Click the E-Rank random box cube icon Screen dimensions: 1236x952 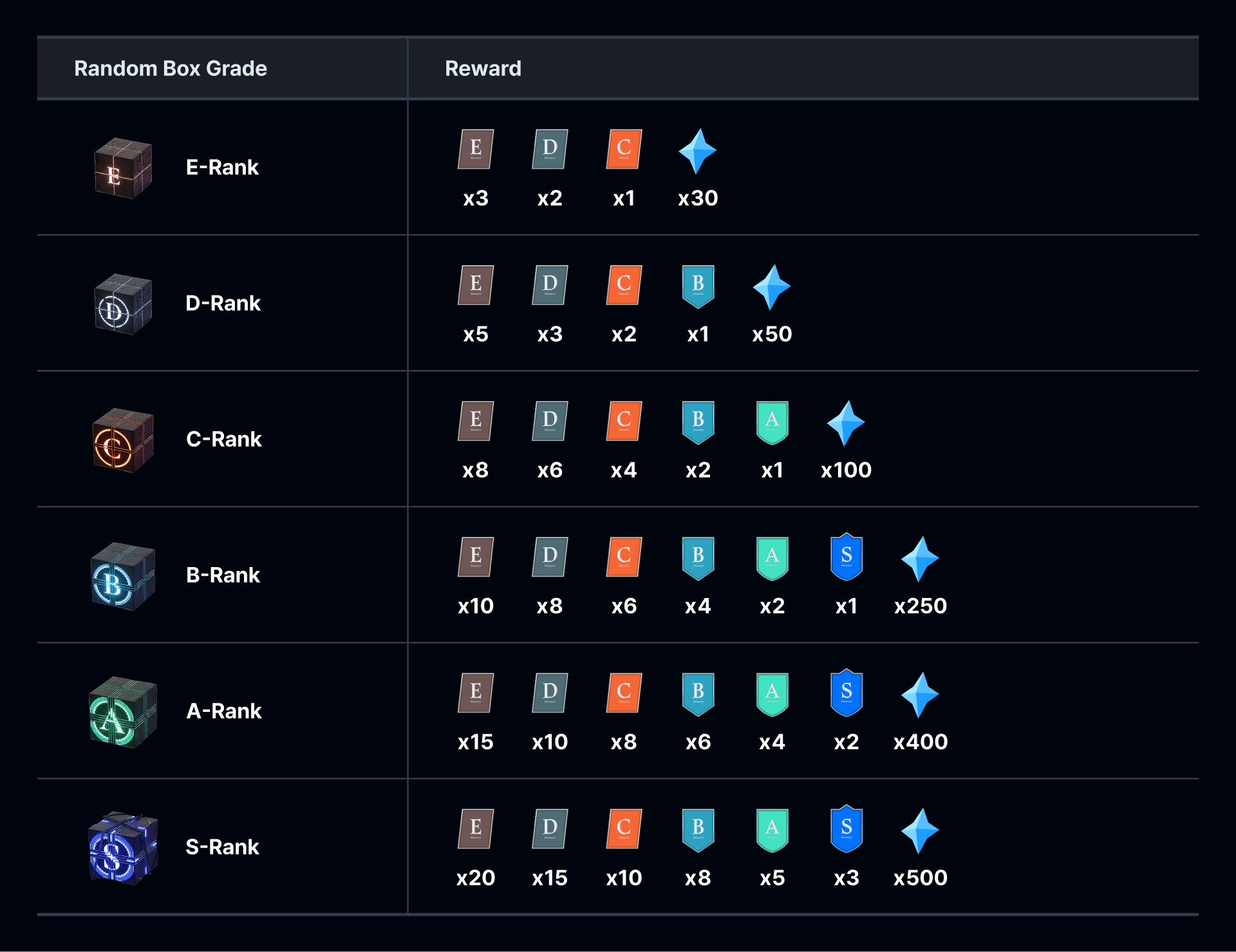pyautogui.click(x=123, y=168)
